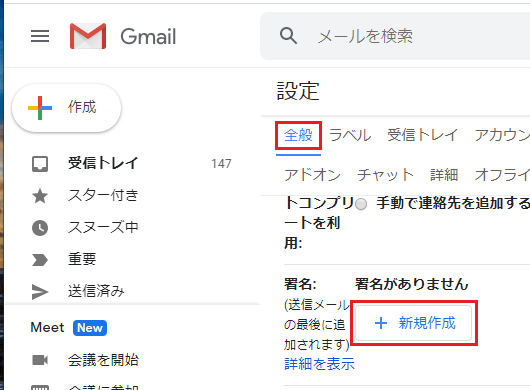Click the Gmail envelope logo

88,36
